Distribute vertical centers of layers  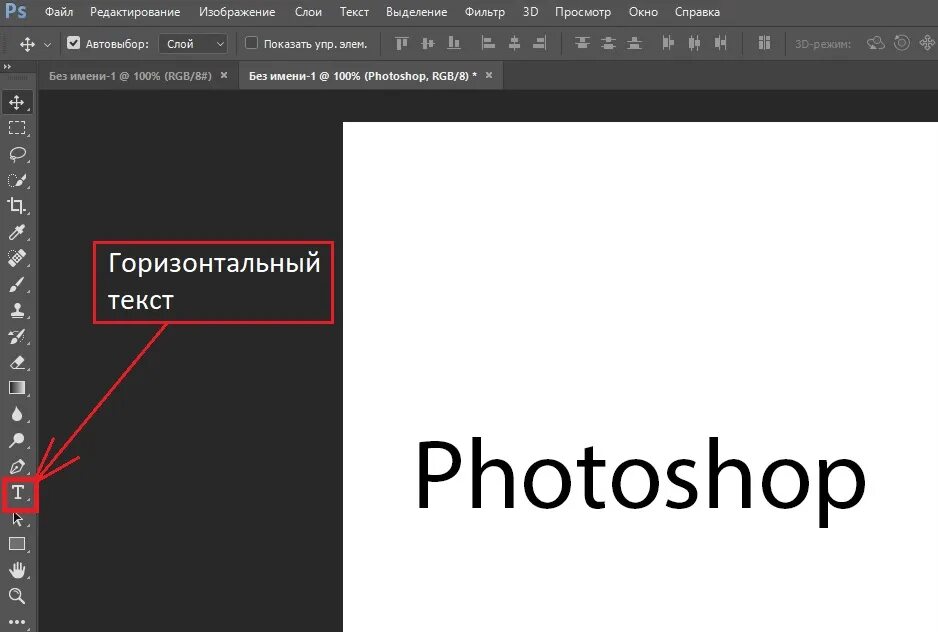point(608,43)
